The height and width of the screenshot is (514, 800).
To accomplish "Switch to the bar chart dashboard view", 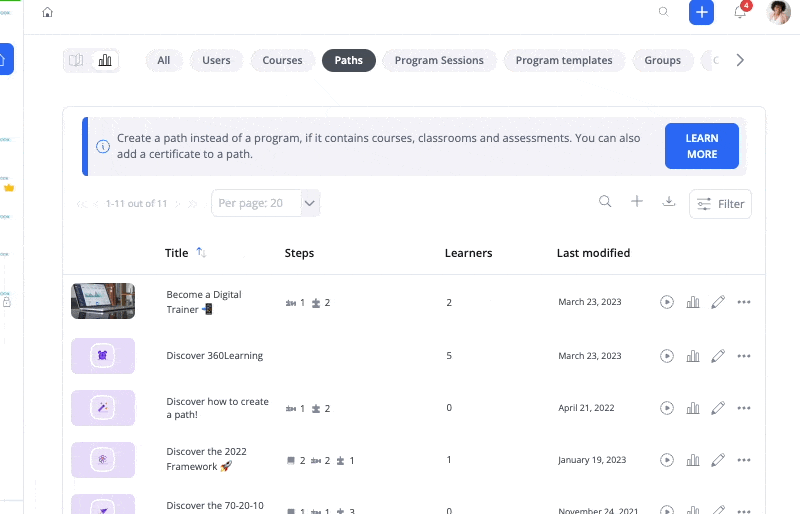I will click(x=105, y=60).
